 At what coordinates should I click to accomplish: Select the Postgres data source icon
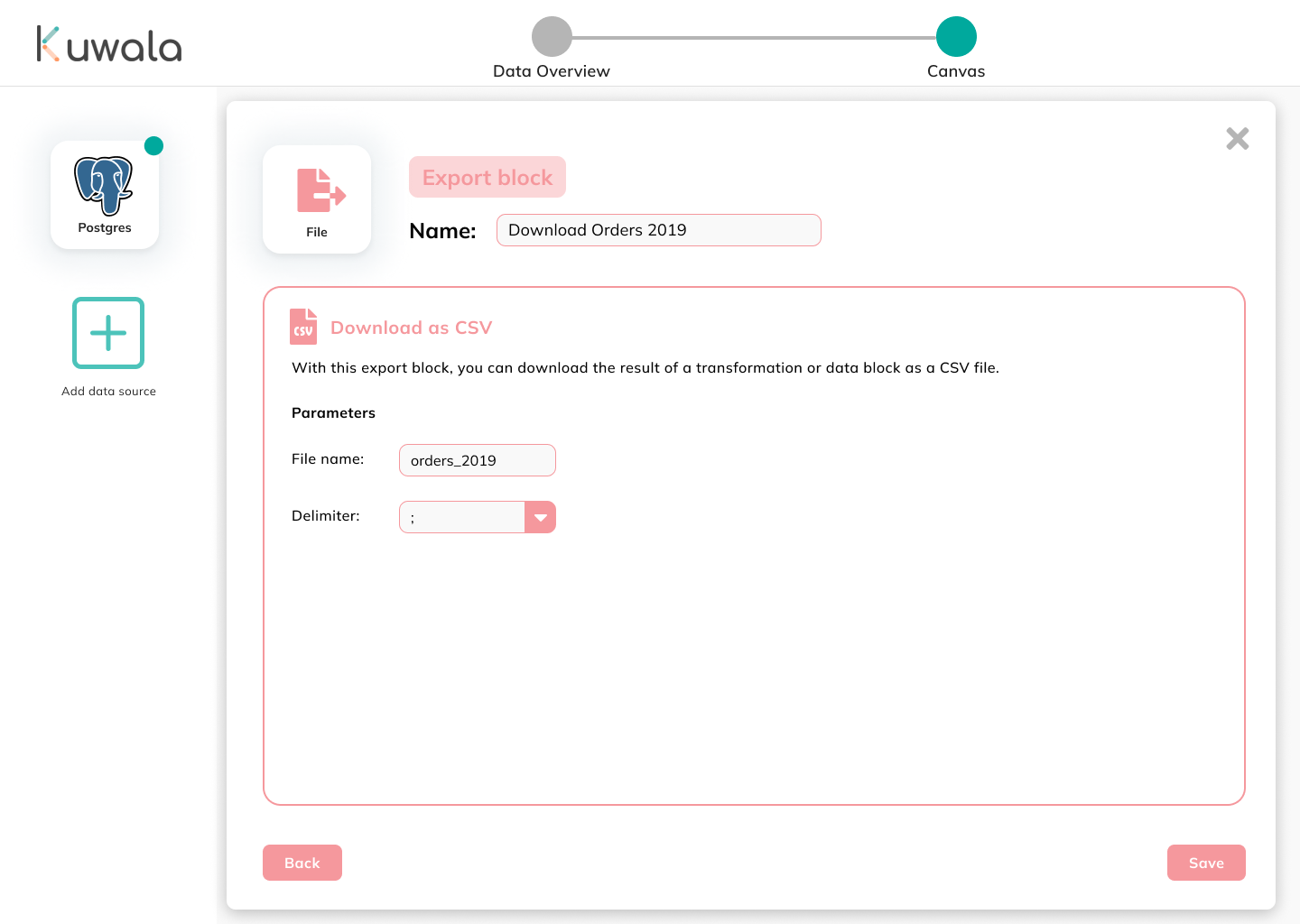coord(105,189)
